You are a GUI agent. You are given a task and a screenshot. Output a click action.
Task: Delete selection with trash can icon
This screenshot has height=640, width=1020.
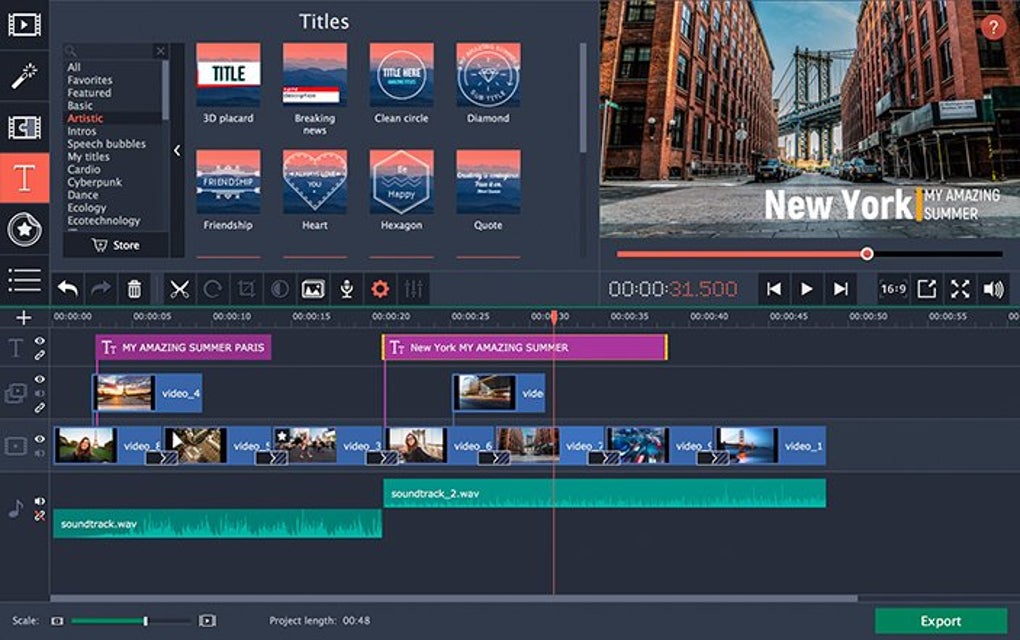point(133,289)
